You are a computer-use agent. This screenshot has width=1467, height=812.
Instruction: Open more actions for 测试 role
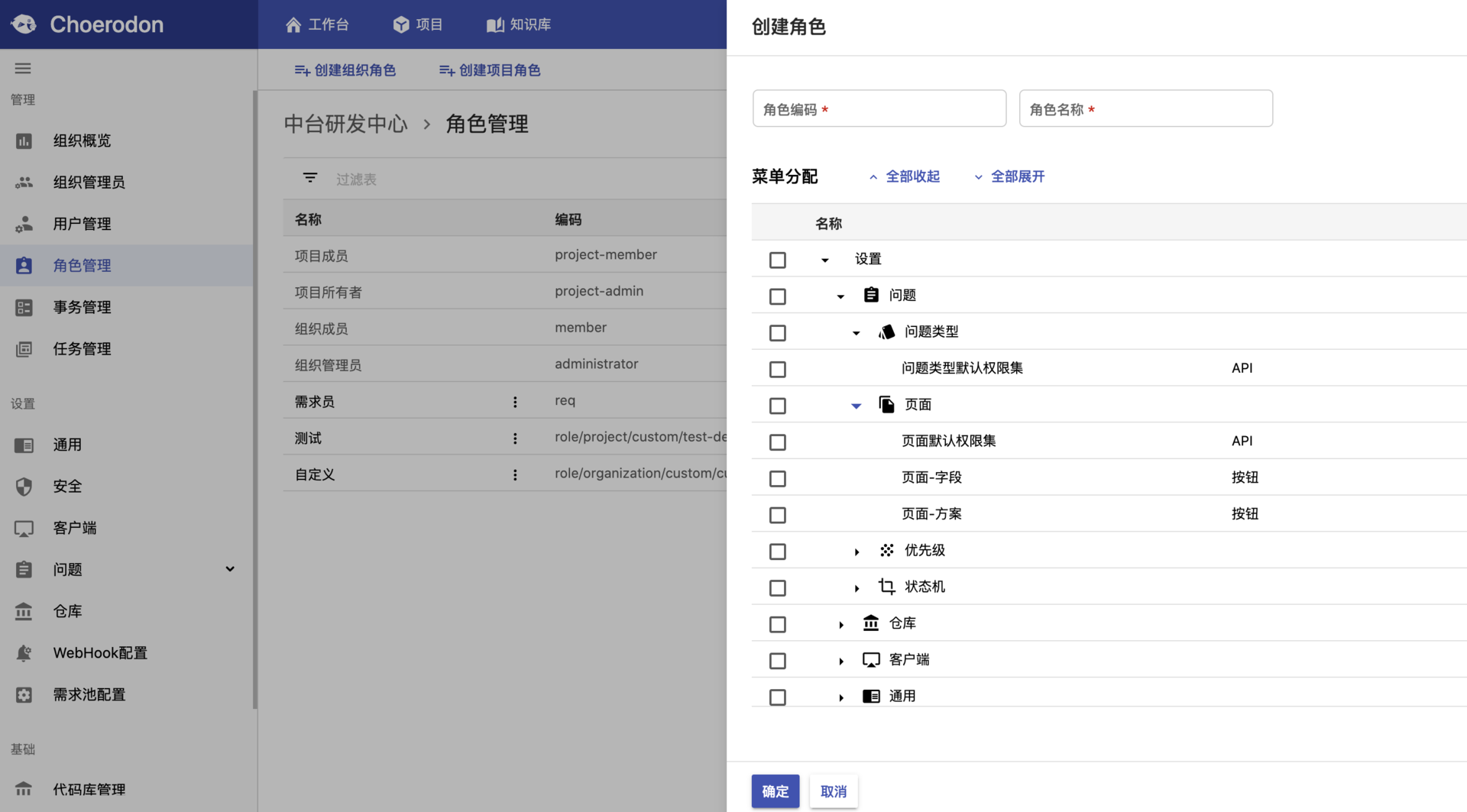coord(515,438)
